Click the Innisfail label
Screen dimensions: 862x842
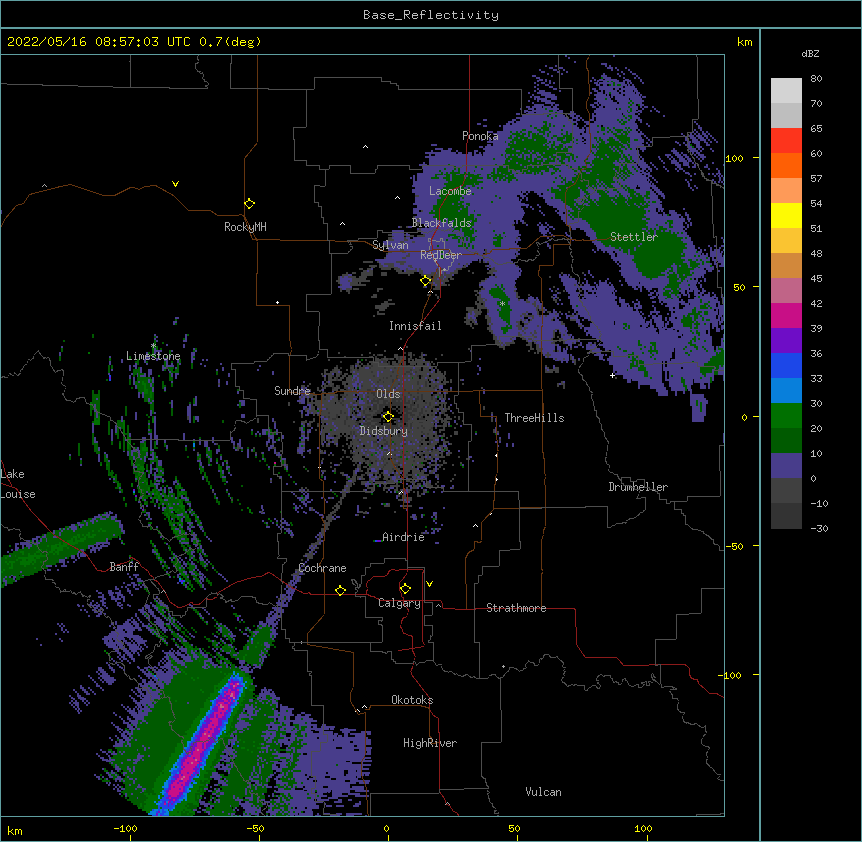tap(415, 326)
